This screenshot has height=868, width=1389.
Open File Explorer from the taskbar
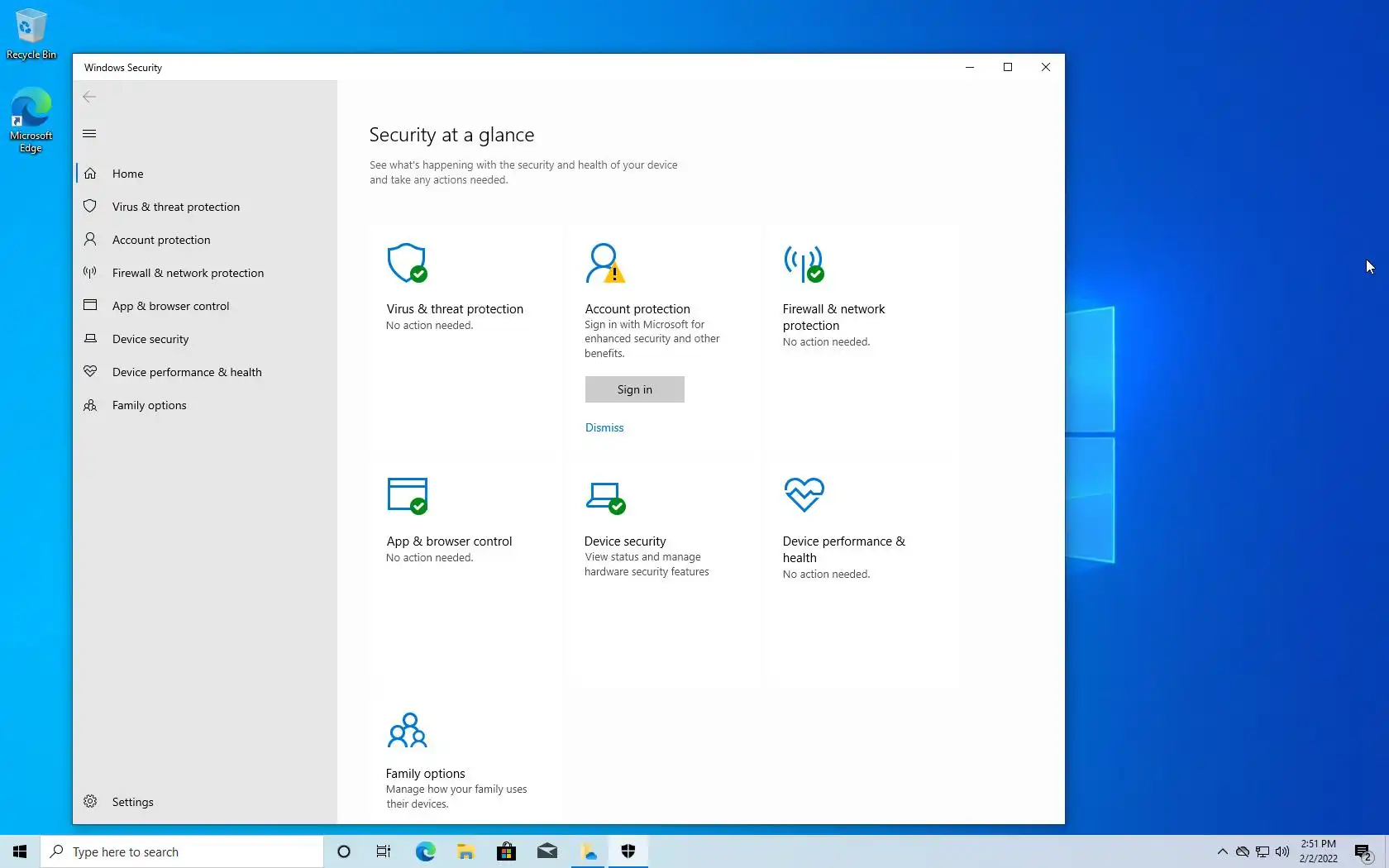tap(465, 851)
